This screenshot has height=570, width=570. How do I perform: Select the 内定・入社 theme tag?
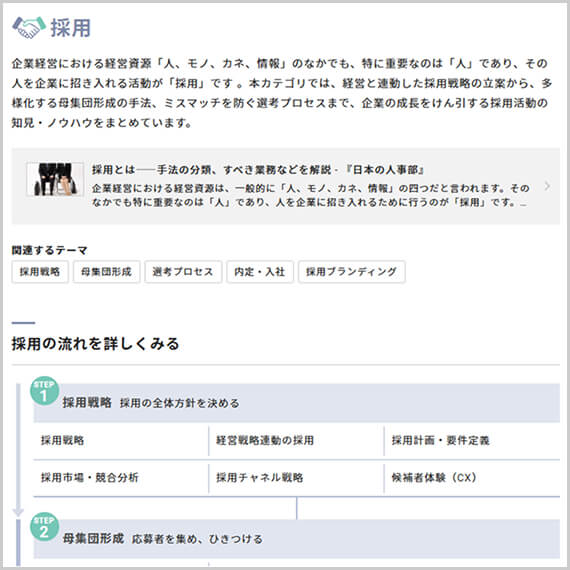260,272
